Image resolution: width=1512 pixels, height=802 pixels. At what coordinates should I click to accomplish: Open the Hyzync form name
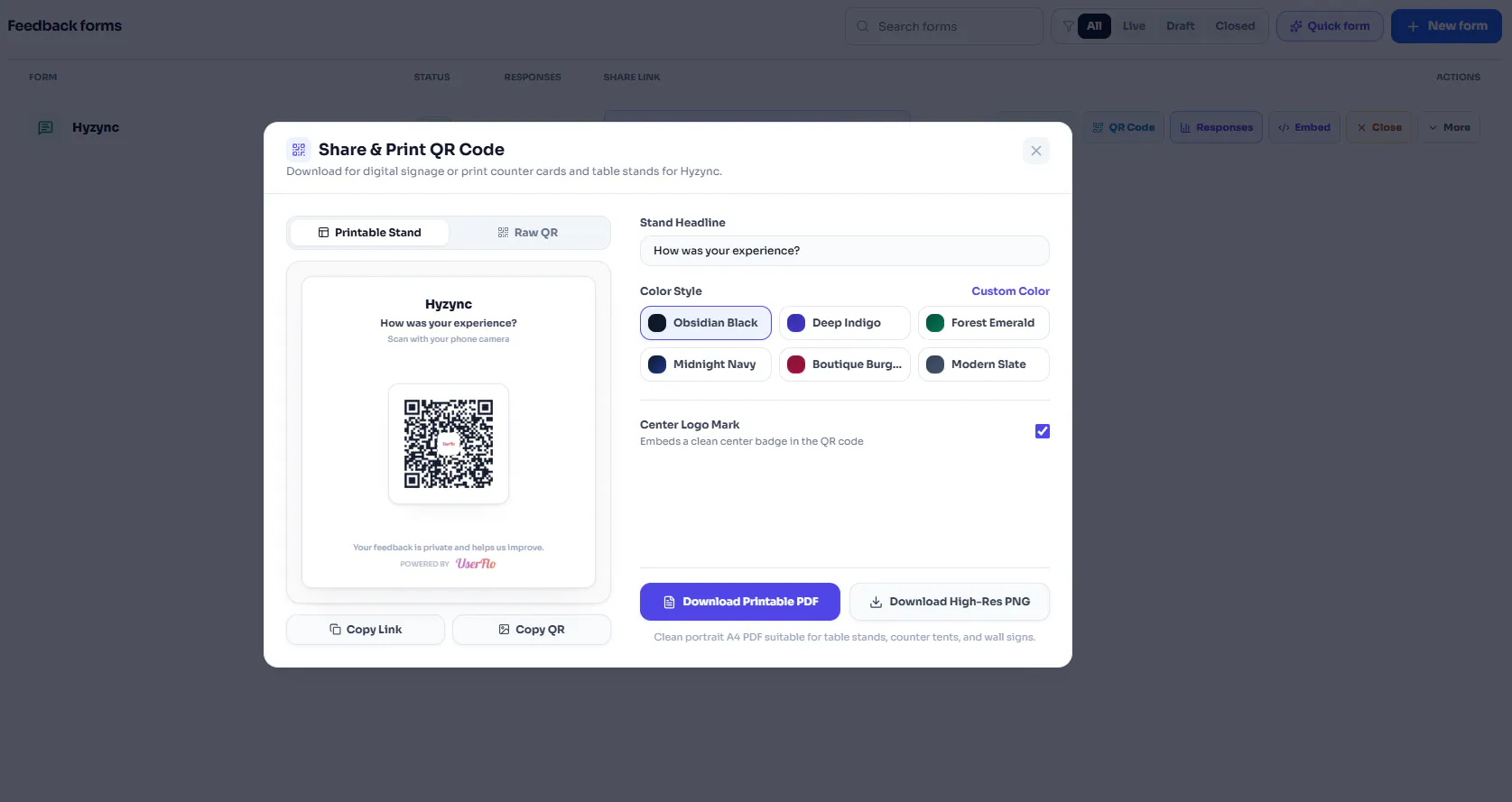(96, 127)
